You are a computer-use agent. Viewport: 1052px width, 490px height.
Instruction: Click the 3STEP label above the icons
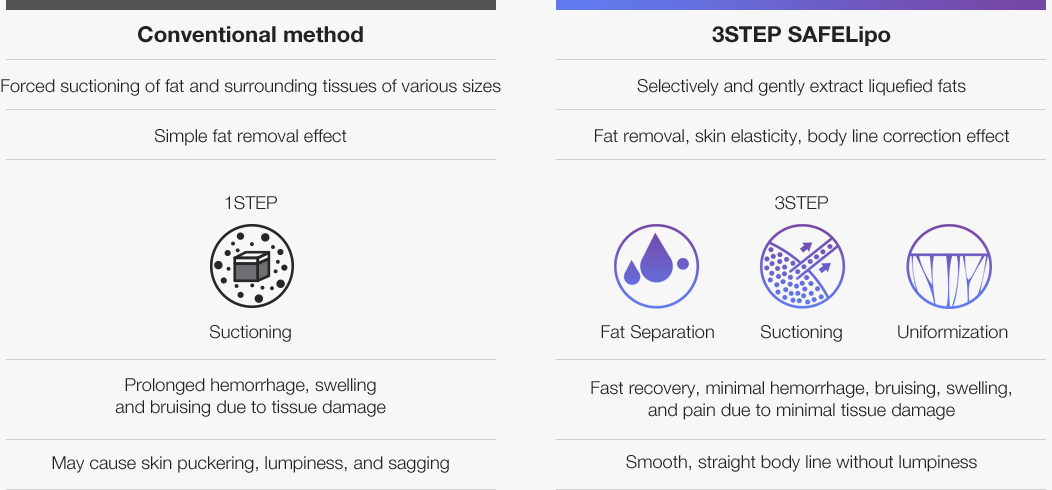pyautogui.click(x=801, y=203)
